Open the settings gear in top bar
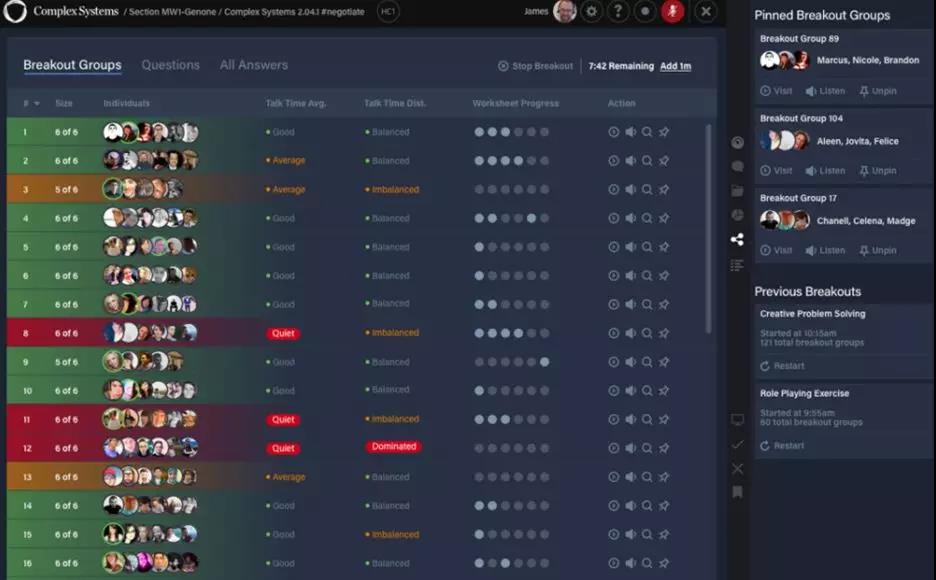Image resolution: width=936 pixels, height=580 pixels. (592, 11)
